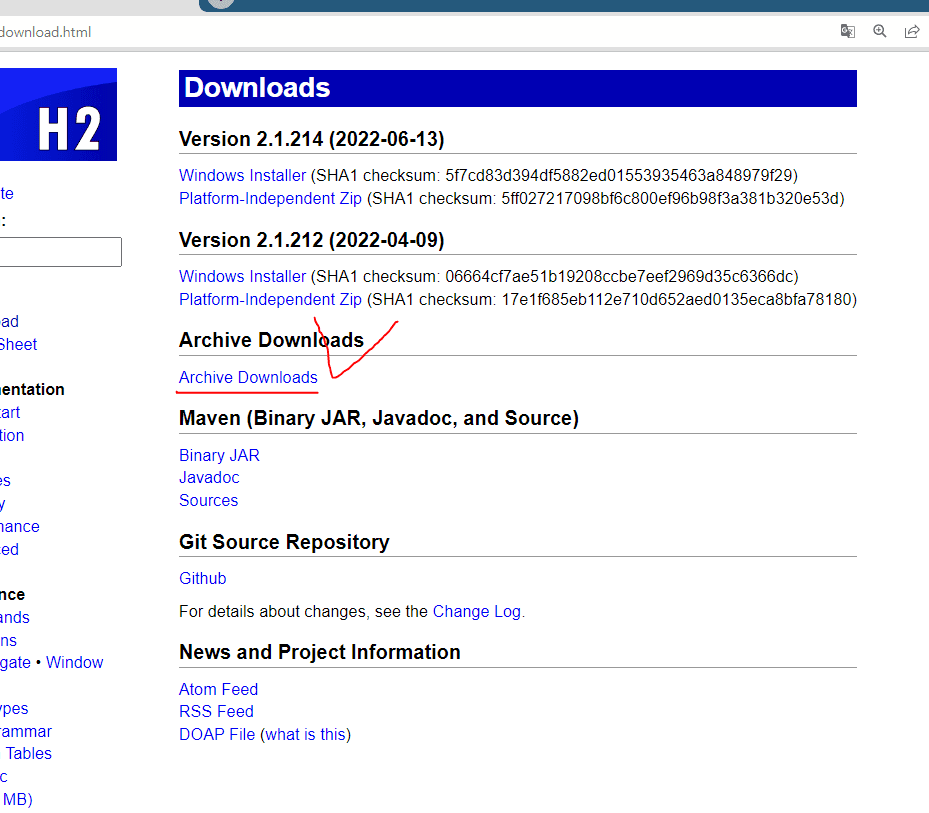Open the underlined Archive Downloads link
This screenshot has width=929, height=813.
(248, 377)
